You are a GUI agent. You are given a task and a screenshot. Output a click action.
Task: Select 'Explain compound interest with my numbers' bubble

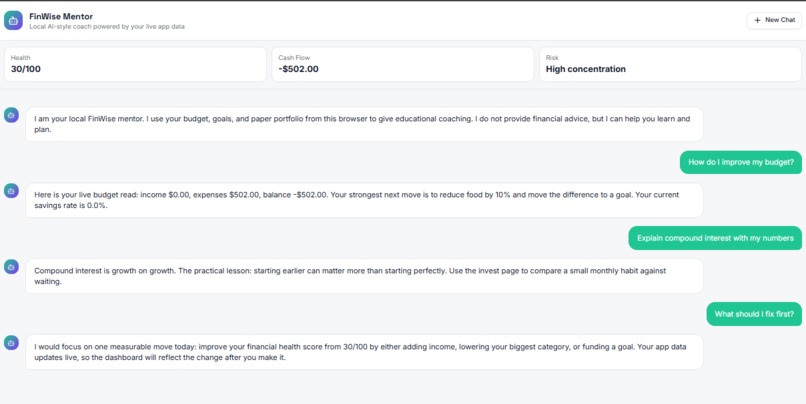click(715, 238)
